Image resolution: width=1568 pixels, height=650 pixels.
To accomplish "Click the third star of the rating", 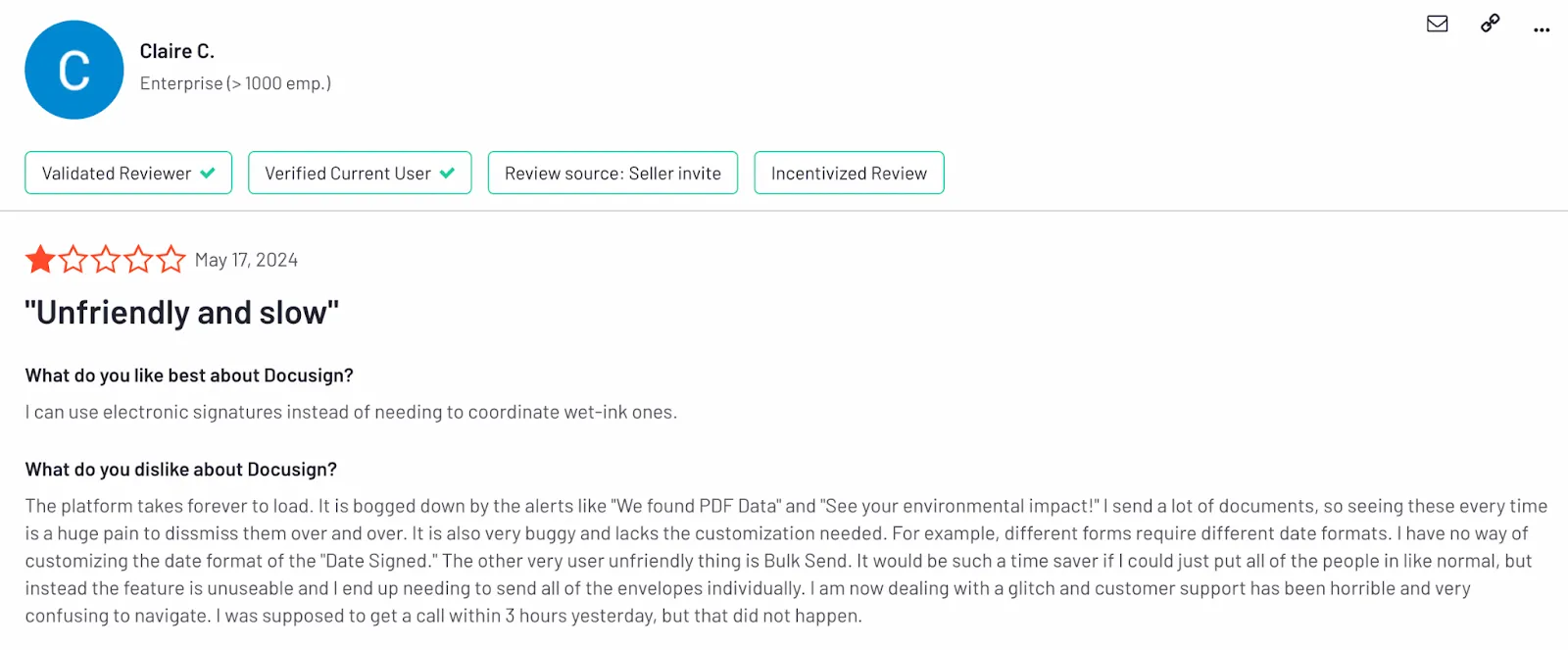I will (x=105, y=259).
